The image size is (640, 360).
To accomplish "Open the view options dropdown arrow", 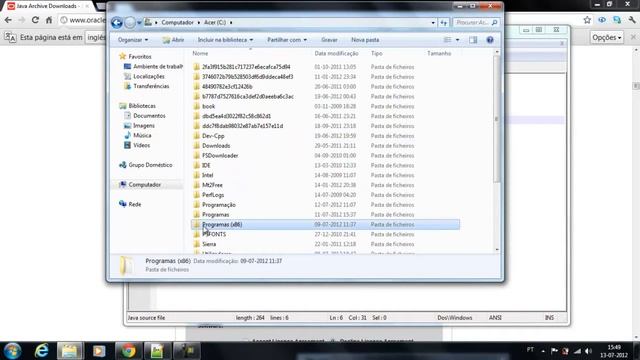I will click(x=457, y=40).
